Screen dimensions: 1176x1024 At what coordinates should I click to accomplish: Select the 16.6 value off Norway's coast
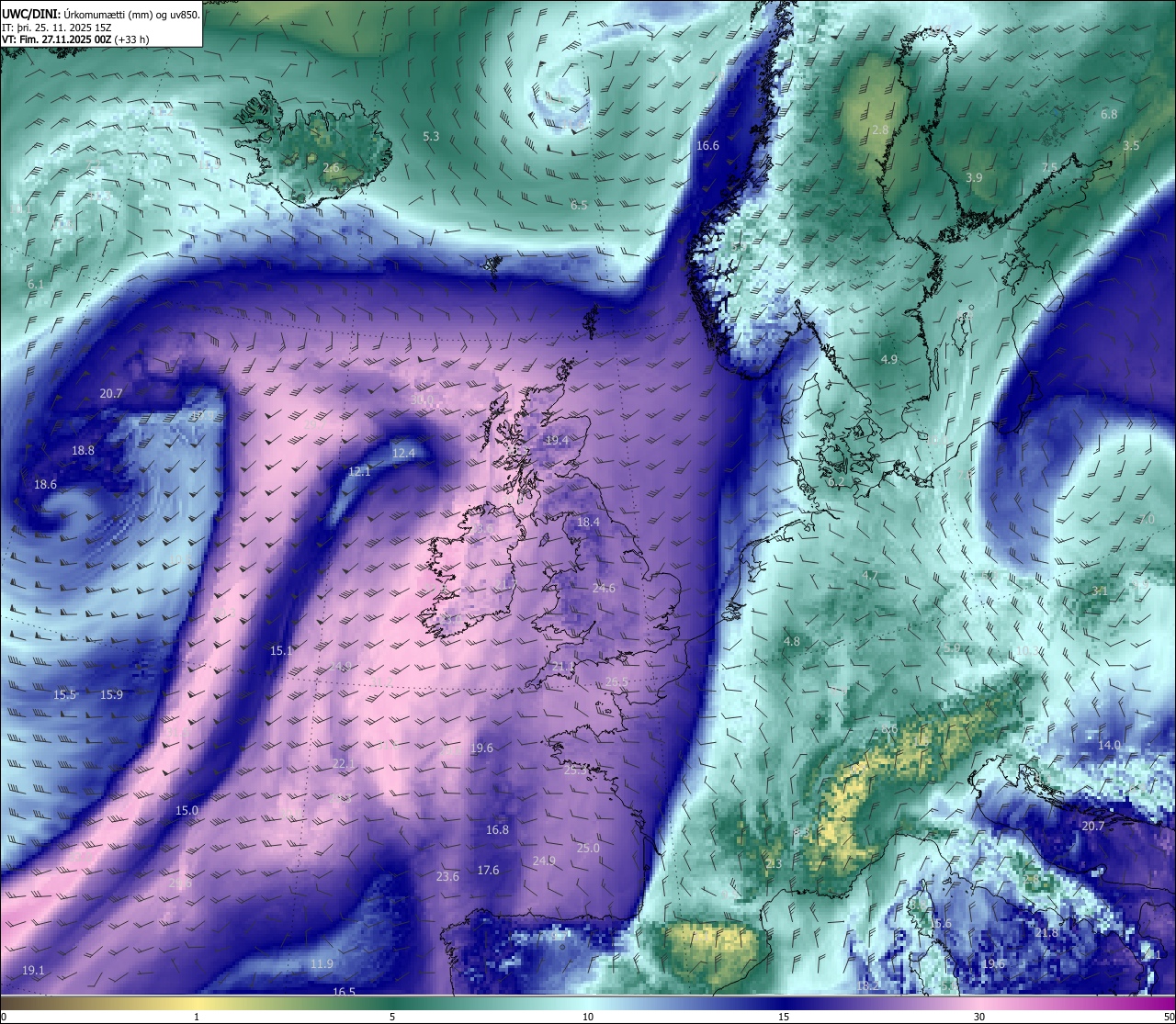tap(707, 146)
